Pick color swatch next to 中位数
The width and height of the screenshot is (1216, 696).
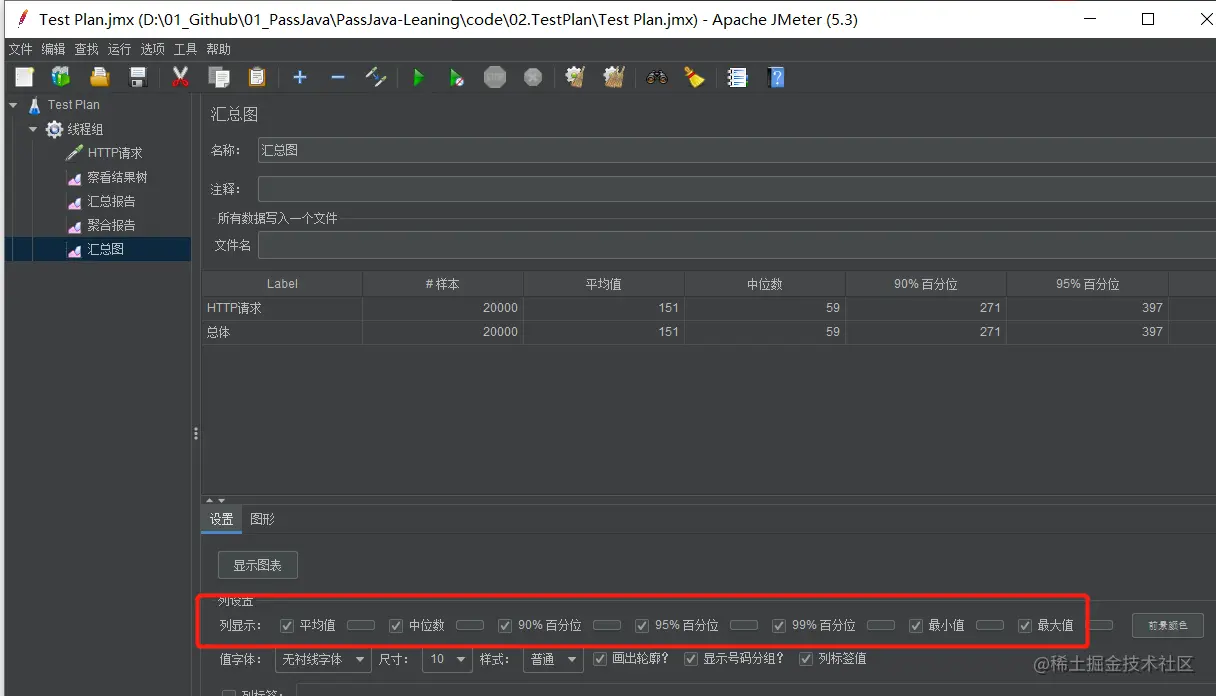(x=470, y=625)
